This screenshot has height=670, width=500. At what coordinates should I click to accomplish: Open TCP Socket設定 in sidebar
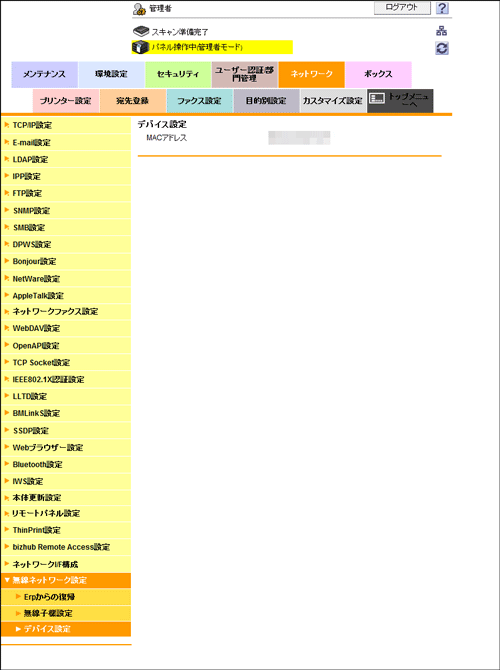(x=66, y=363)
